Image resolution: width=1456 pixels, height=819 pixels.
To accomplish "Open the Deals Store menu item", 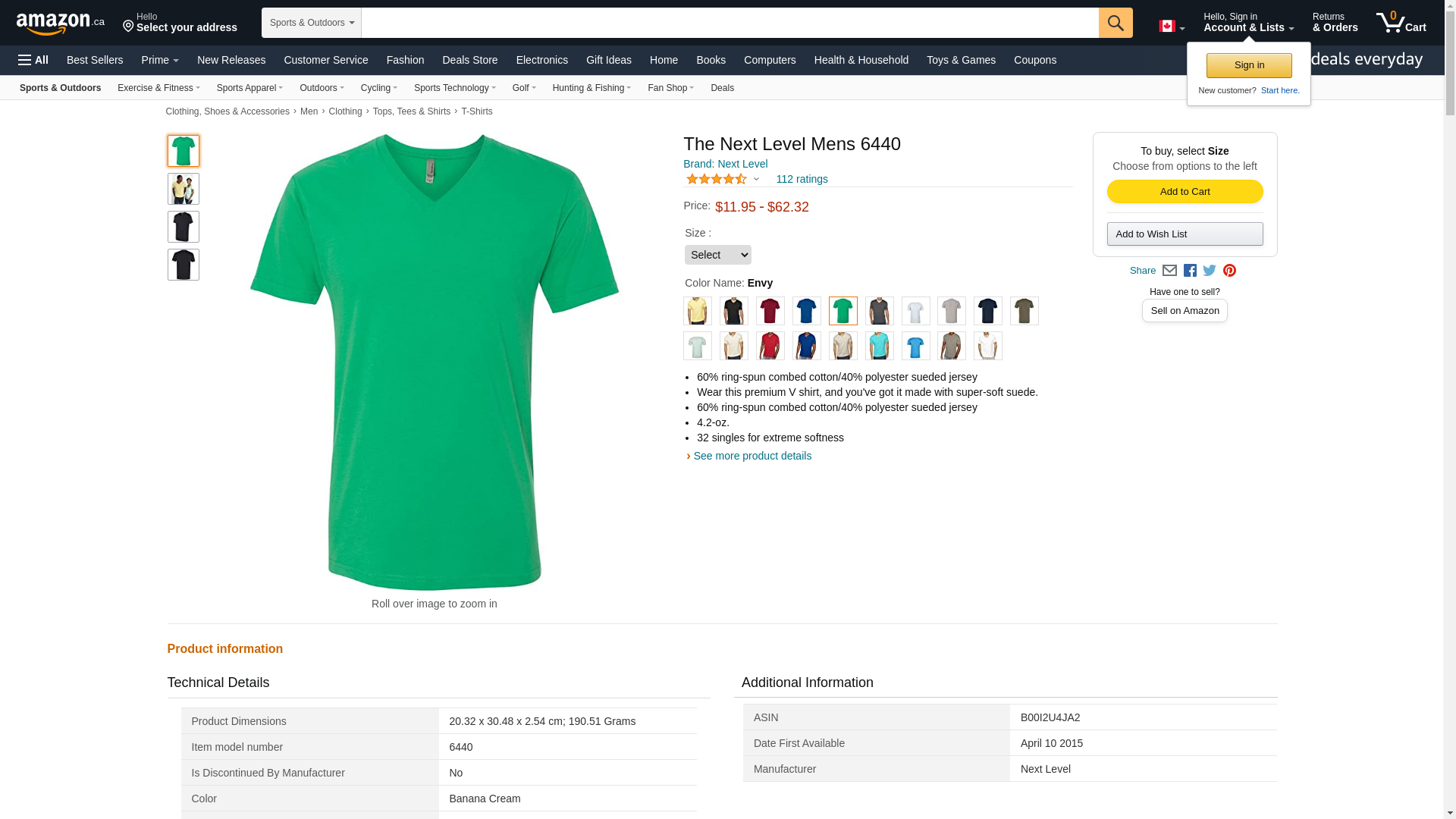I will click(x=469, y=60).
